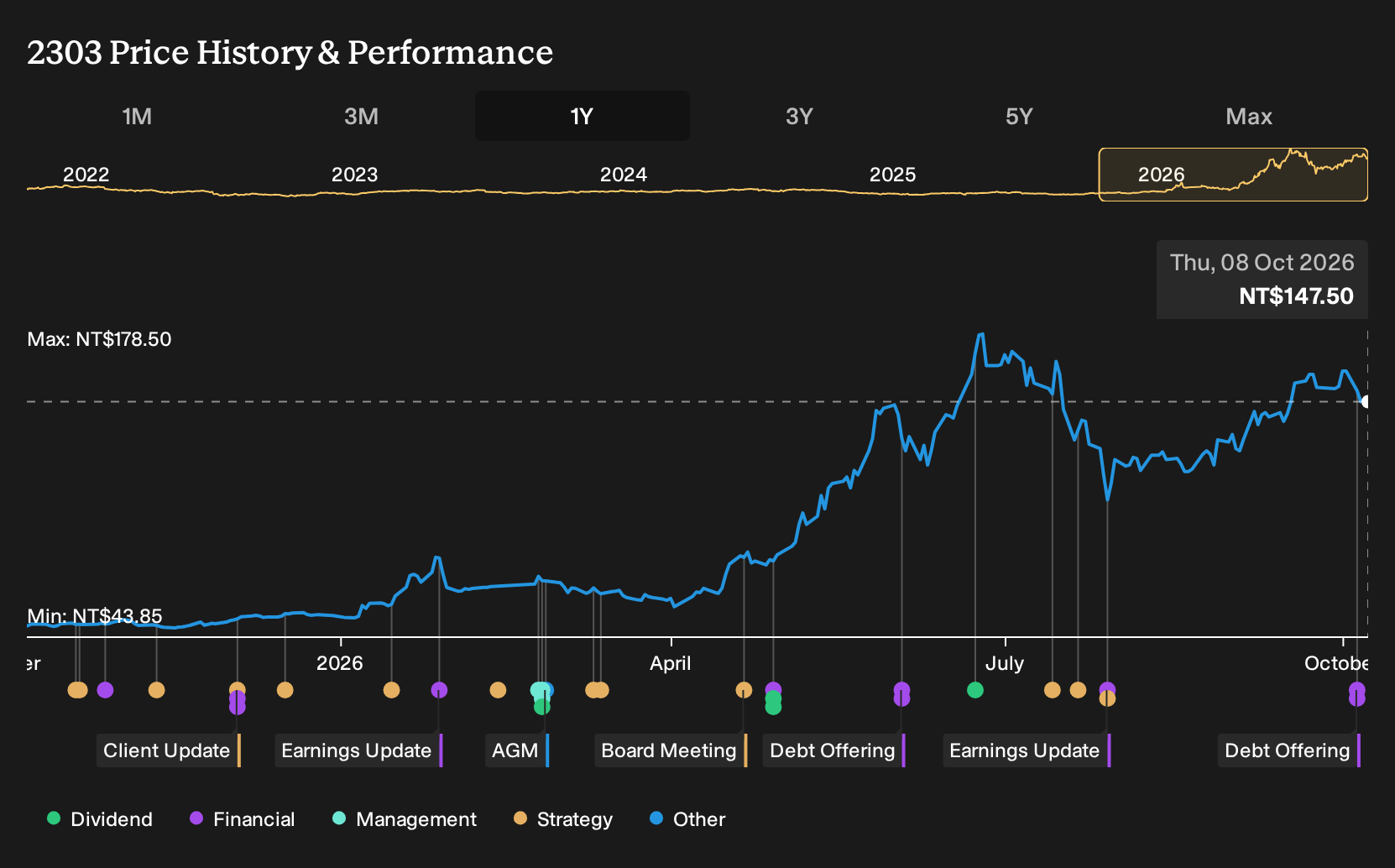Click the July axis label
Screen dimensions: 1395x868
pyautogui.click(x=1005, y=663)
